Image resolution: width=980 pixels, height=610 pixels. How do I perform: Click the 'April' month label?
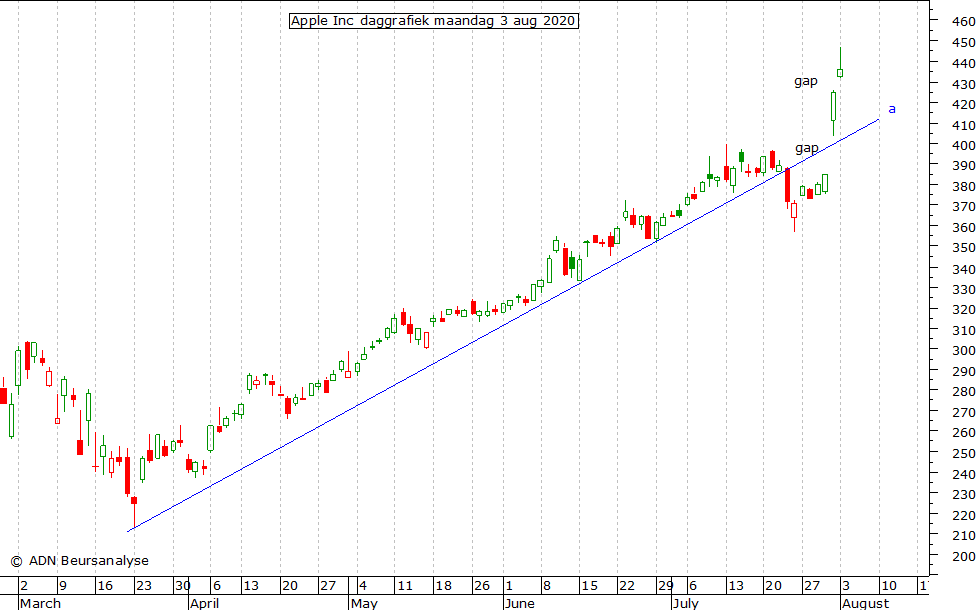click(204, 603)
